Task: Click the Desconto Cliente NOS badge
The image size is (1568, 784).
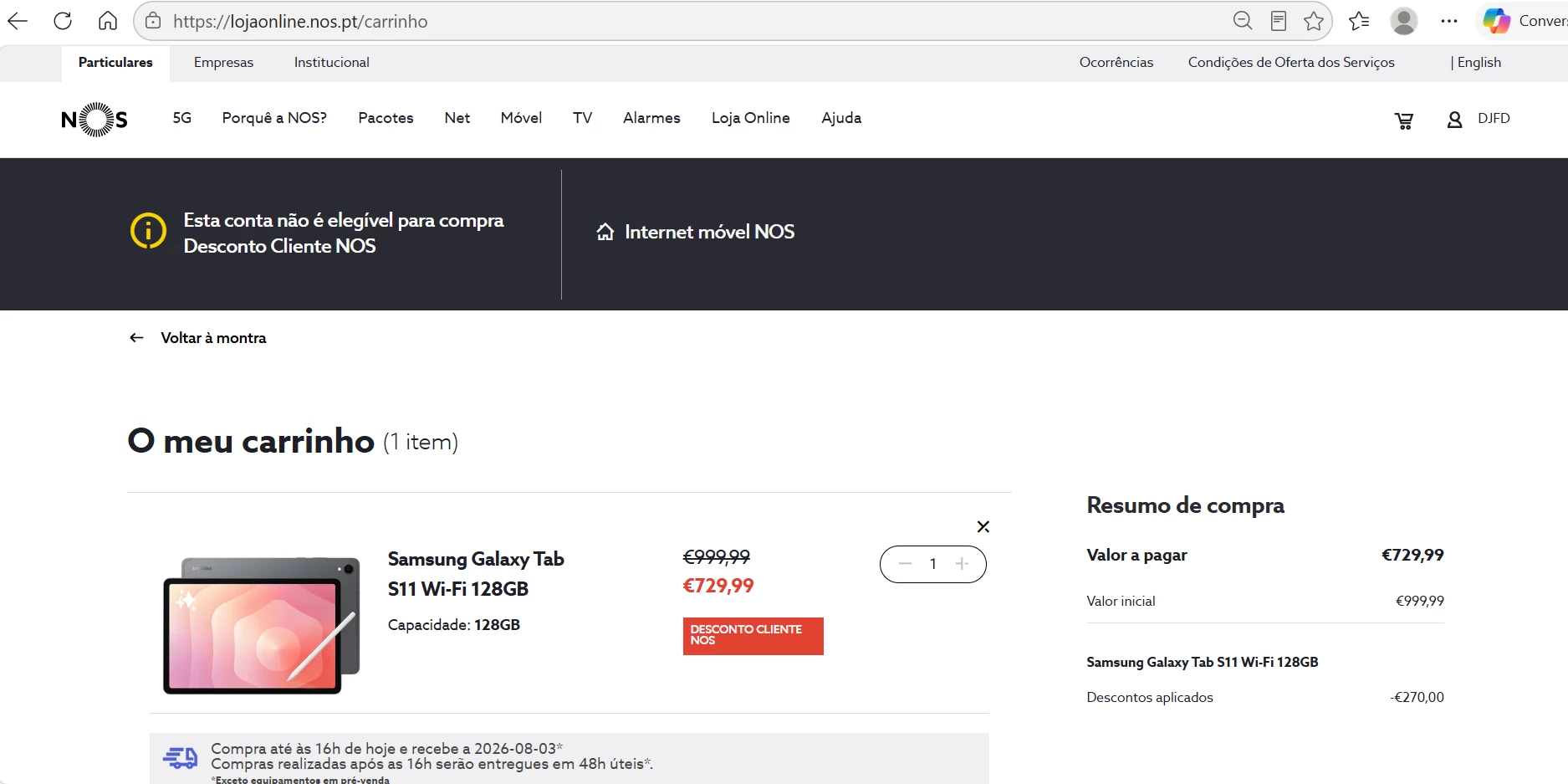Action: tap(753, 636)
